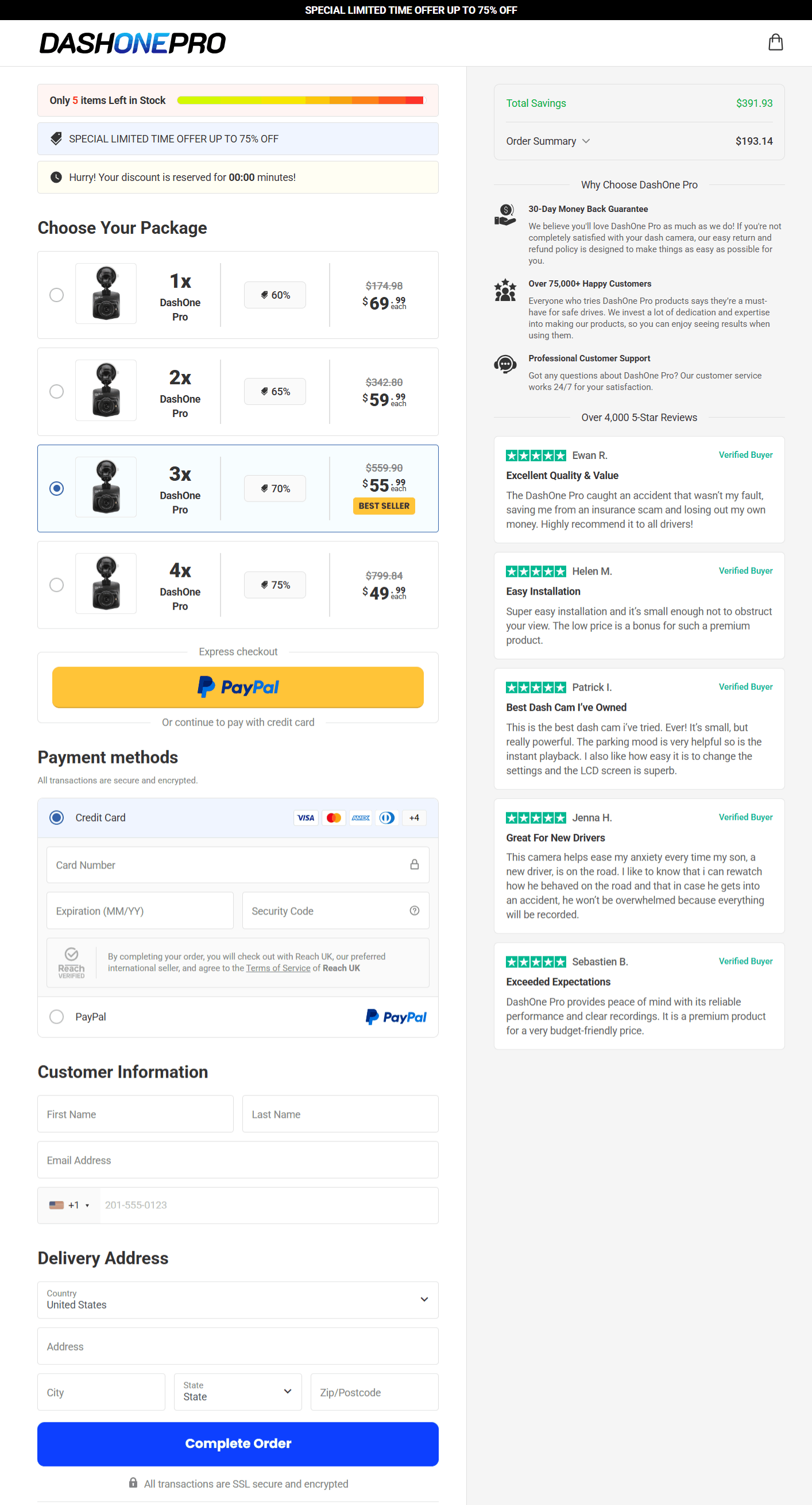The image size is (812, 1505).
Task: Click the +4 more card types badge
Action: coord(414,817)
